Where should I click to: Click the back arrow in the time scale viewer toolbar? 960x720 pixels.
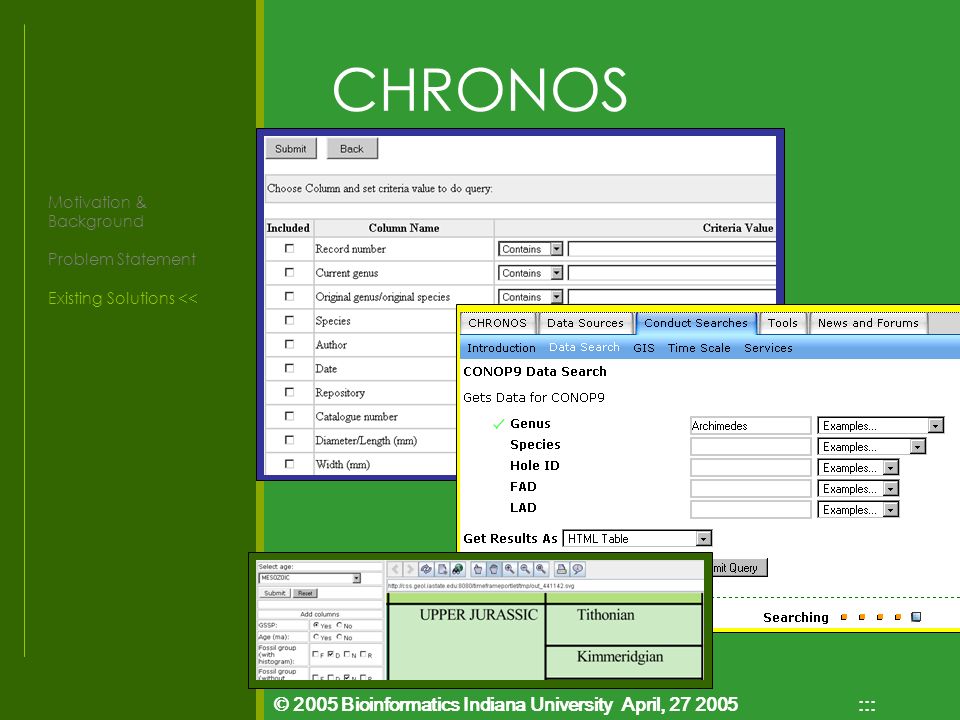[x=395, y=569]
